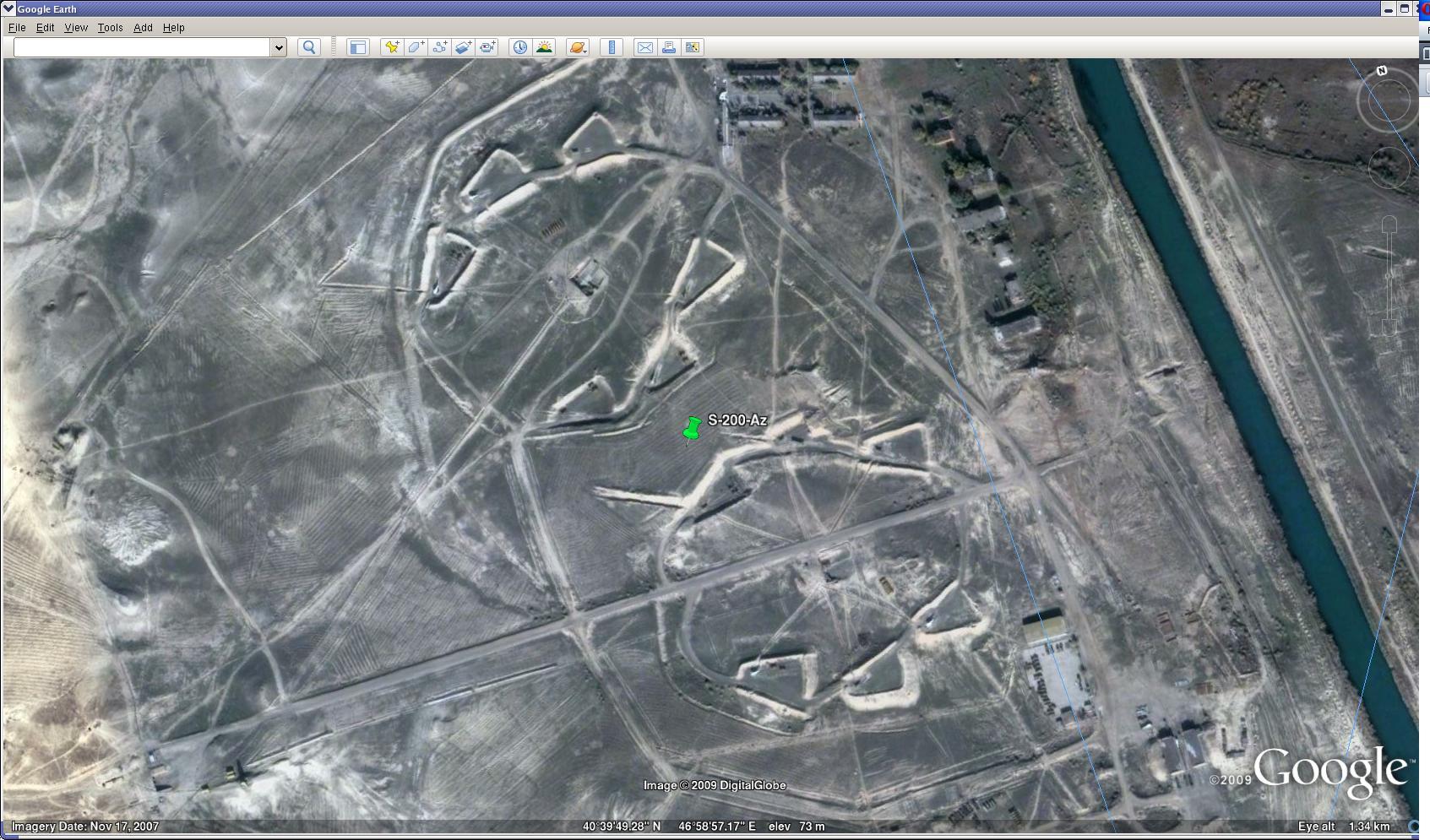1430x840 pixels.
Task: Open the Ruler measuring tool
Action: pos(612,47)
